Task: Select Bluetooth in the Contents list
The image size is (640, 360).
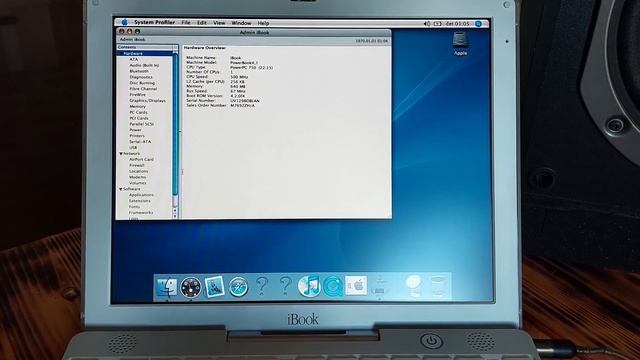Action: 139,71
